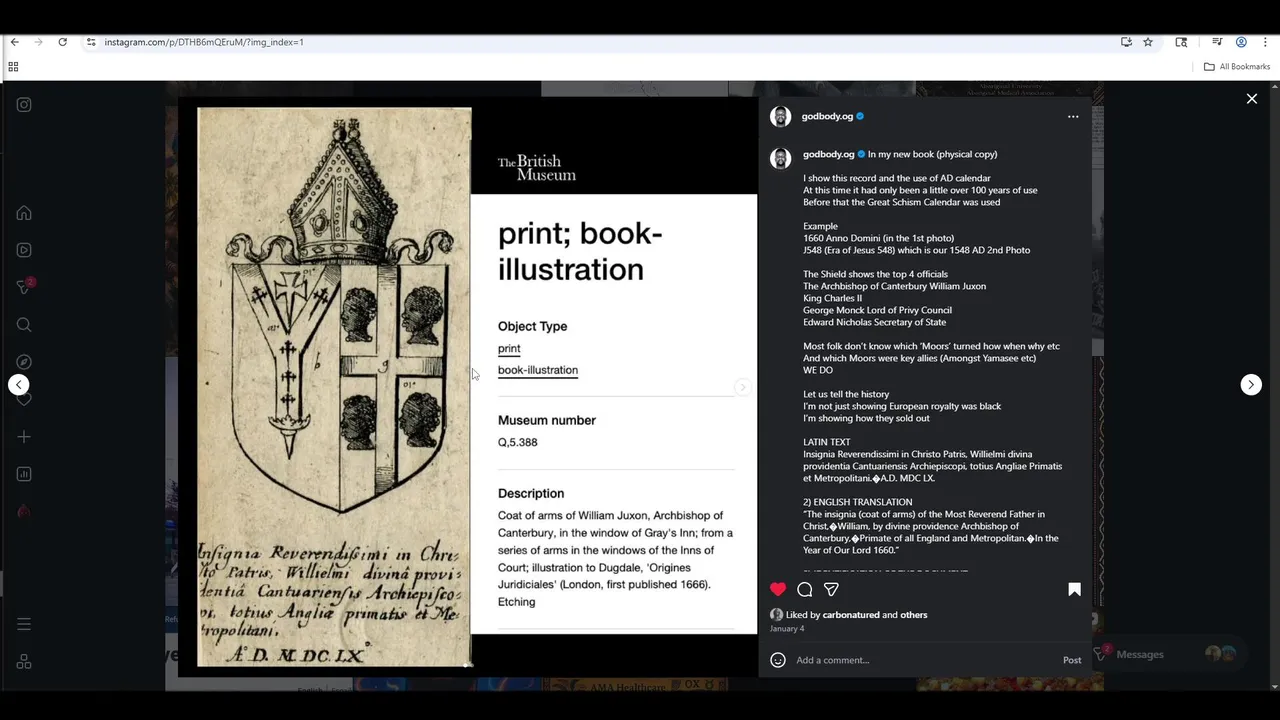Open 'Also from Meta' icon at sidebar bottom
Viewport: 1280px width, 720px height.
click(24, 662)
